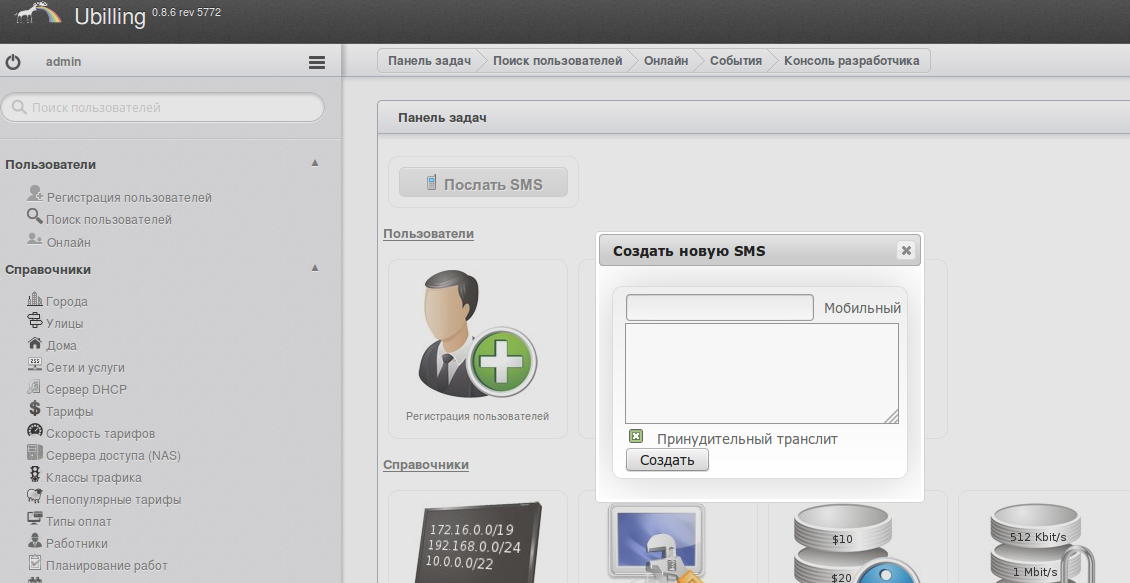This screenshot has width=1130, height=583.
Task: Click the Сервера доступа (NAS) icon
Action: point(35,453)
